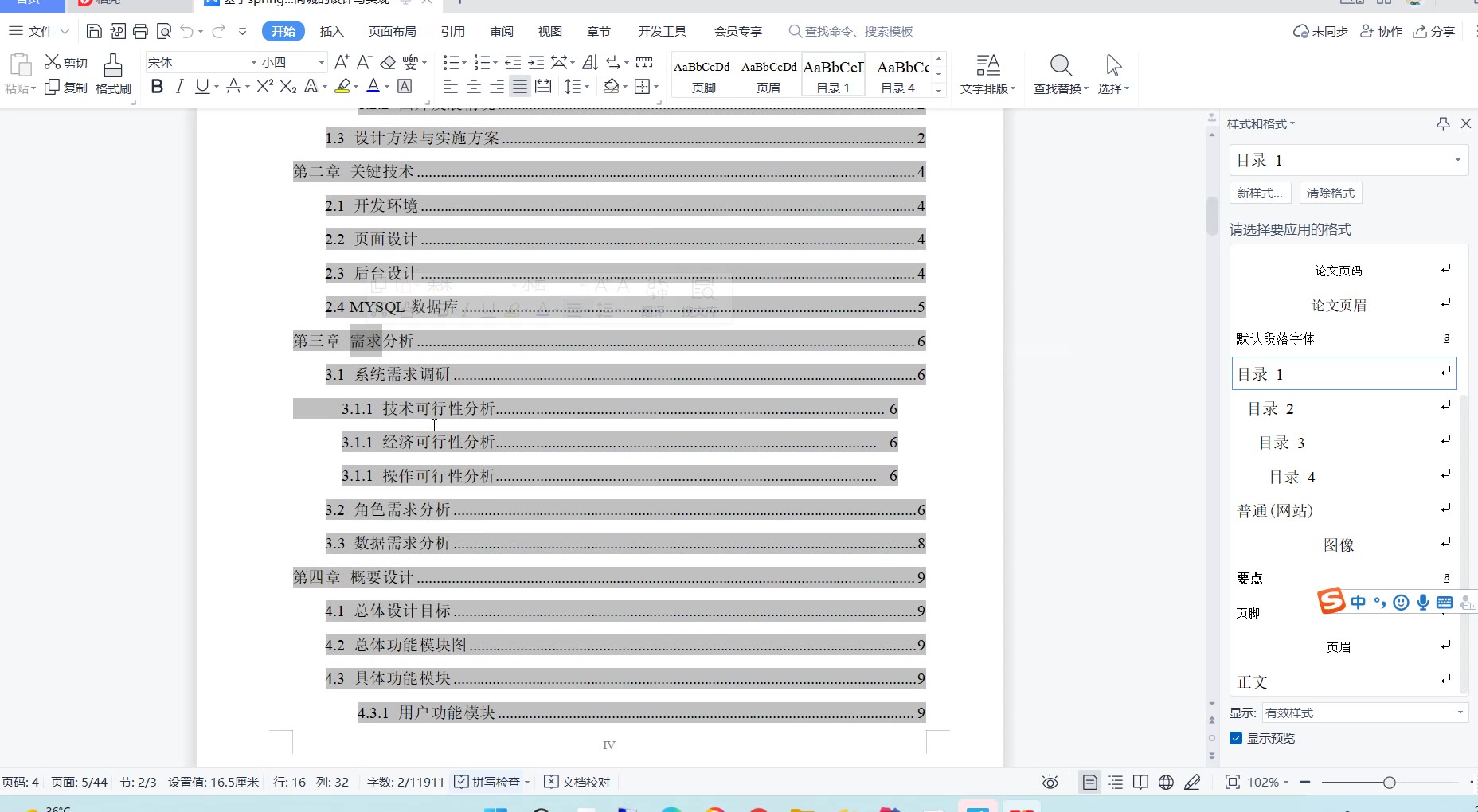Click the font color A button
Screen dimensions: 1478x812
pos(373,87)
